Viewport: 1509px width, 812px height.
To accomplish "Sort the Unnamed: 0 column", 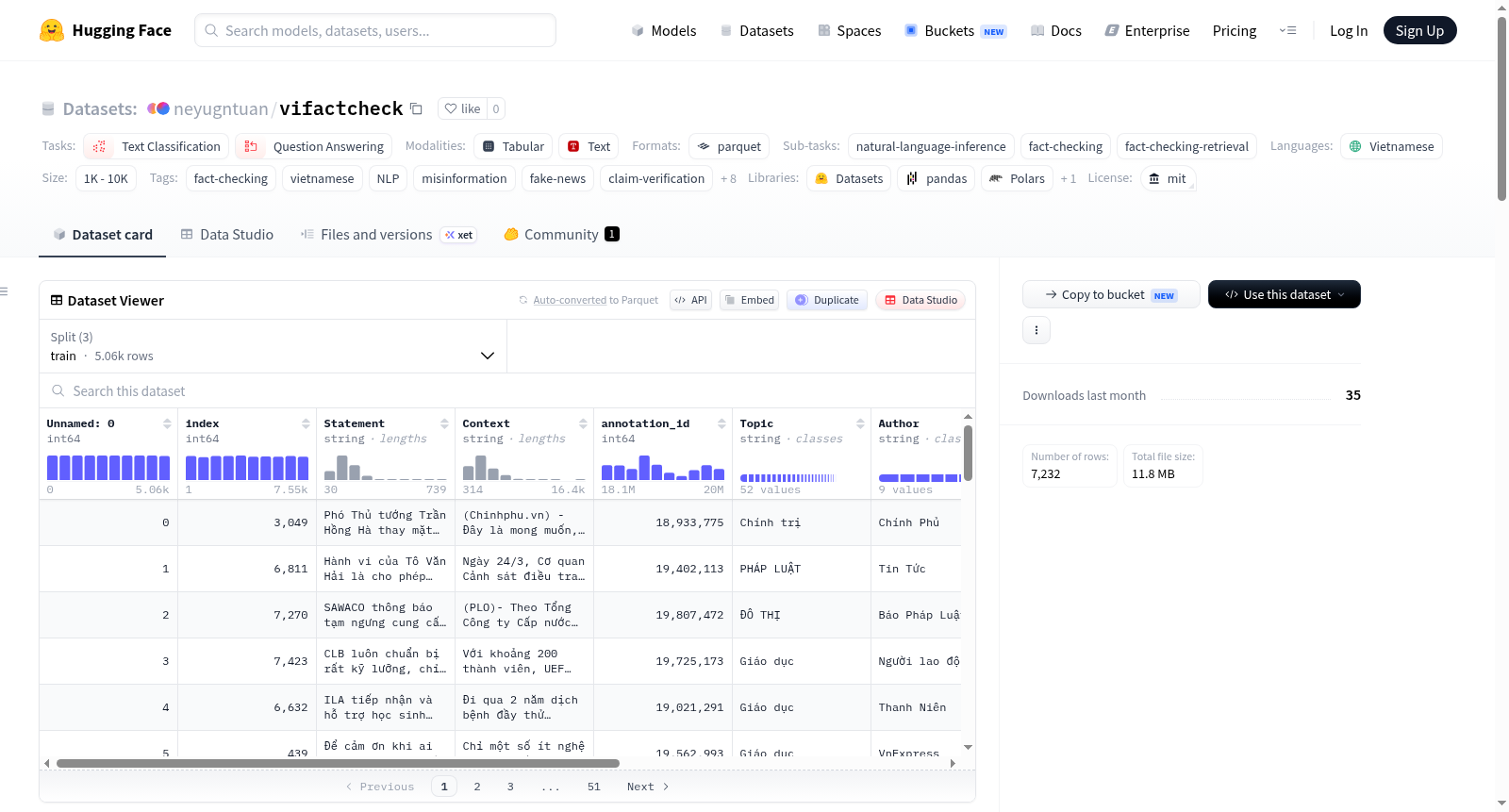I will pyautogui.click(x=167, y=423).
